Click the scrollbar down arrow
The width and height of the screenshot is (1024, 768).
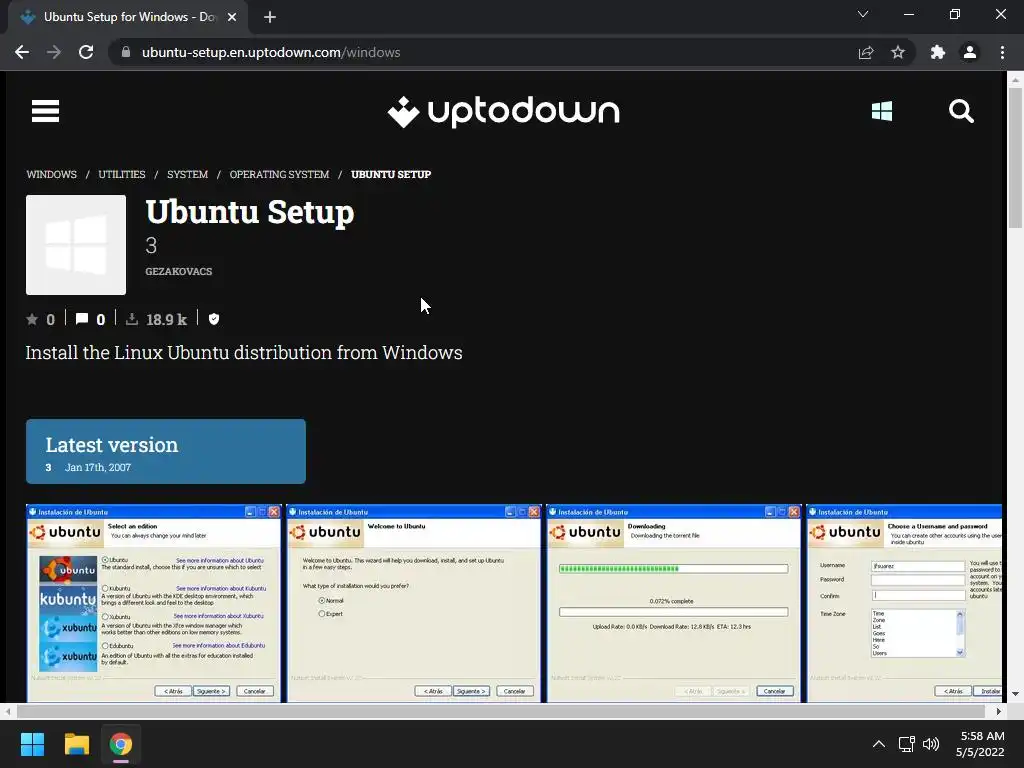pyautogui.click(x=1015, y=694)
